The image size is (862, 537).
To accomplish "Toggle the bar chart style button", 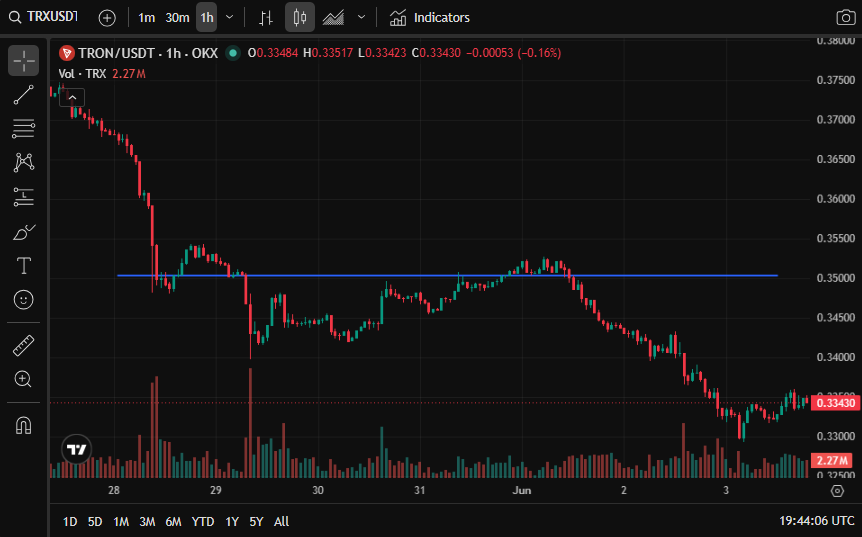I will tap(266, 18).
